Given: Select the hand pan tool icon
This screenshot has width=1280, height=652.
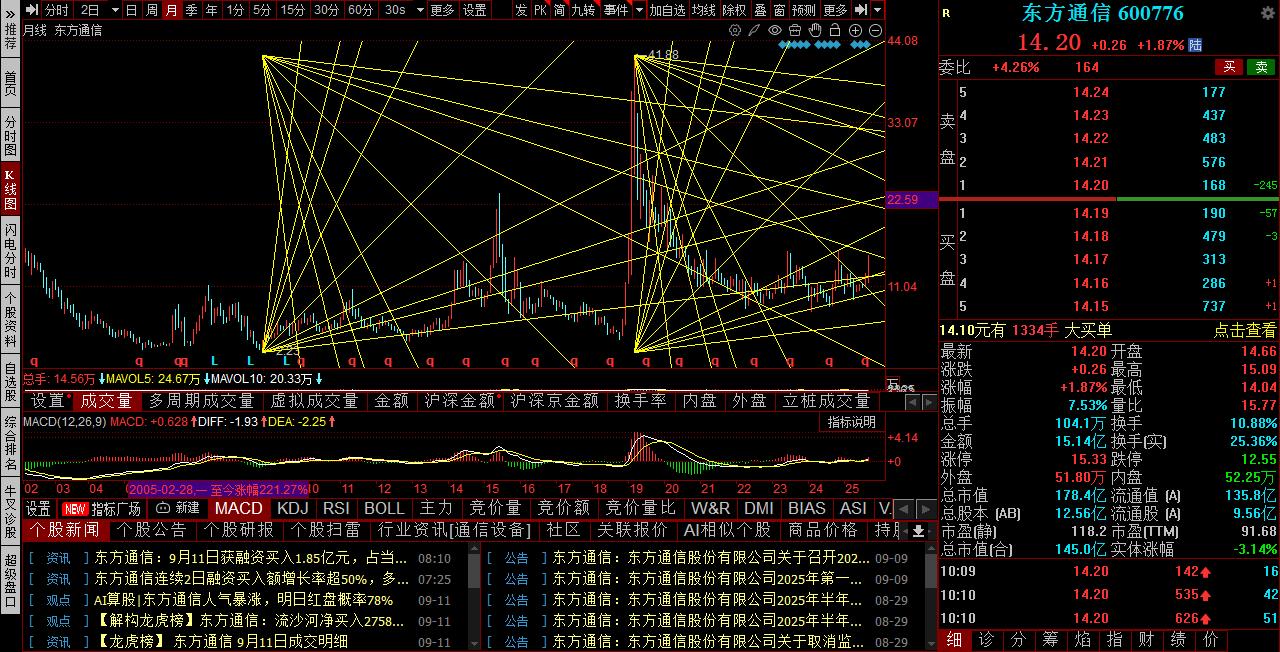Looking at the screenshot, I should pos(815,30).
